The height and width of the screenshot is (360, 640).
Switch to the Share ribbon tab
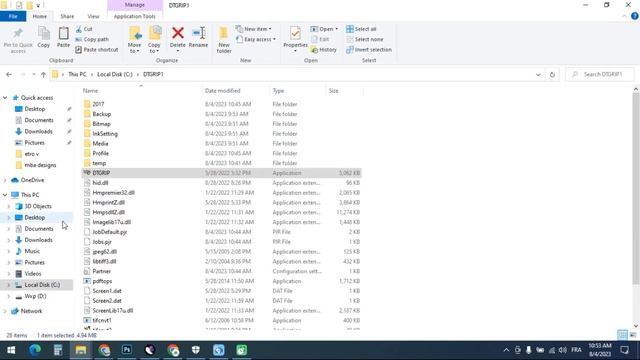[x=67, y=16]
